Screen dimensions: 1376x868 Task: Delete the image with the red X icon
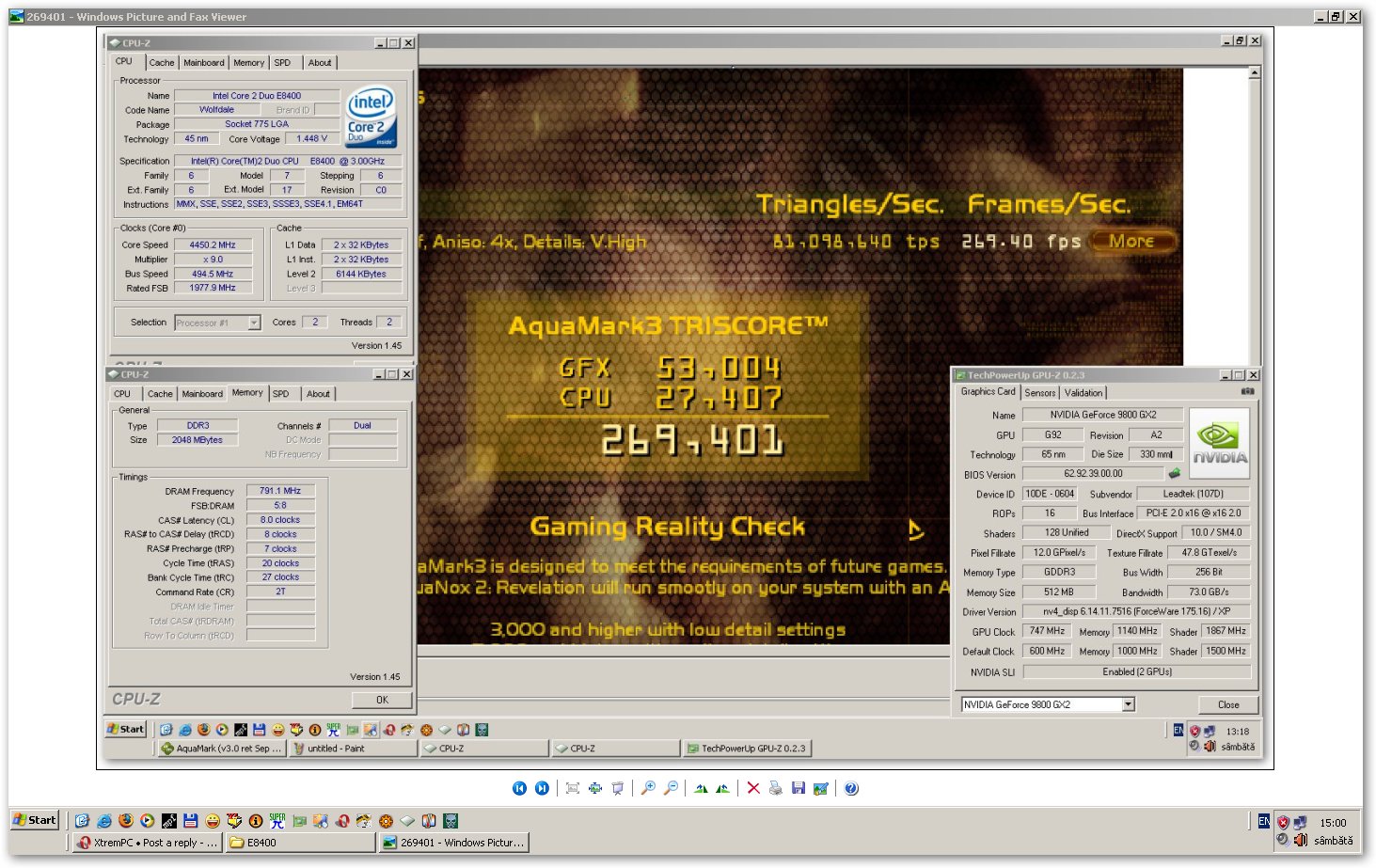pyautogui.click(x=753, y=788)
